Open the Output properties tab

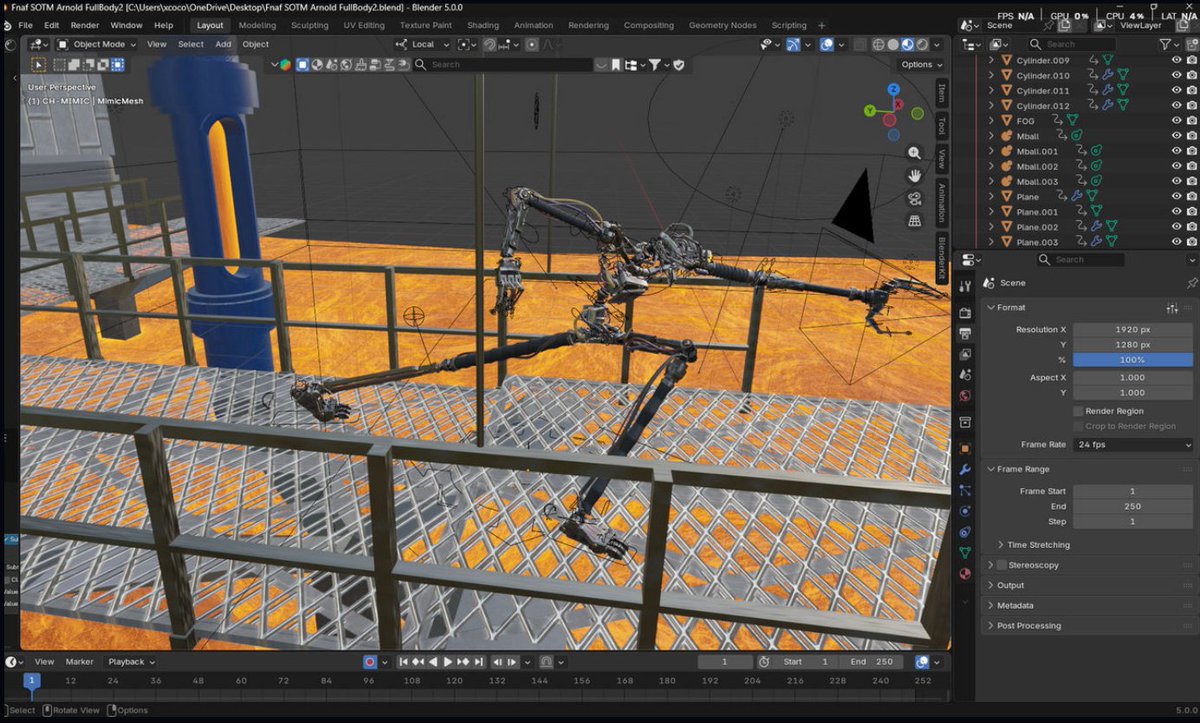pos(965,333)
